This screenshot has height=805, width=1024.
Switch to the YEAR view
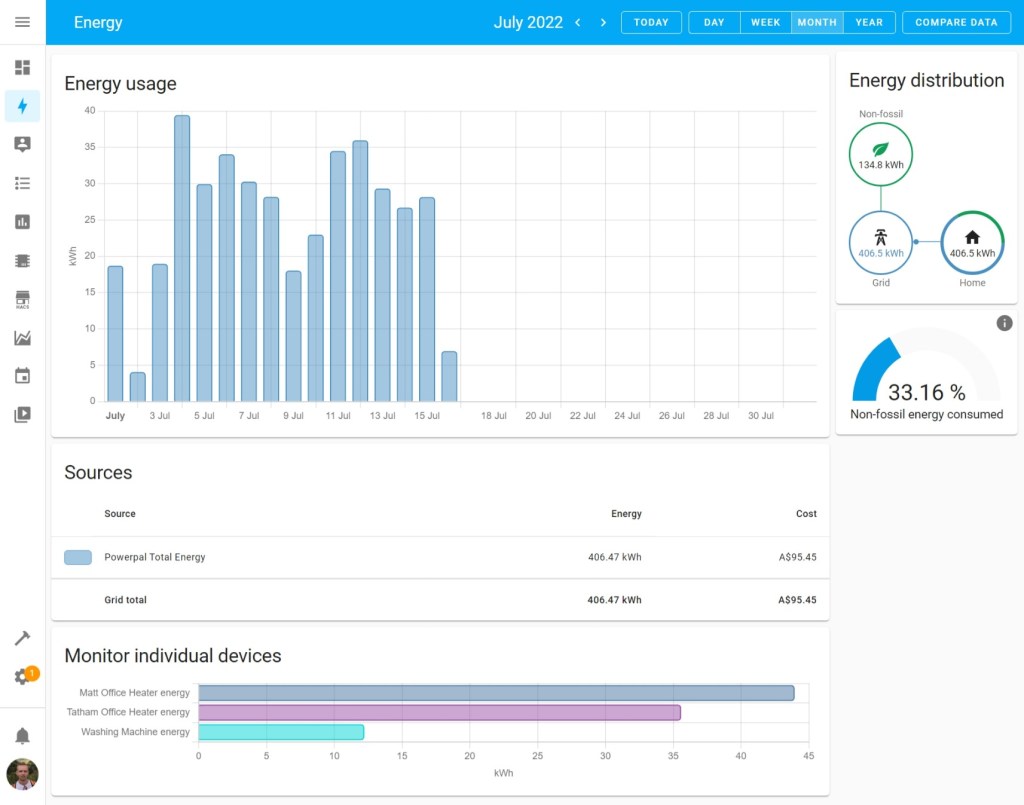(x=869, y=21)
